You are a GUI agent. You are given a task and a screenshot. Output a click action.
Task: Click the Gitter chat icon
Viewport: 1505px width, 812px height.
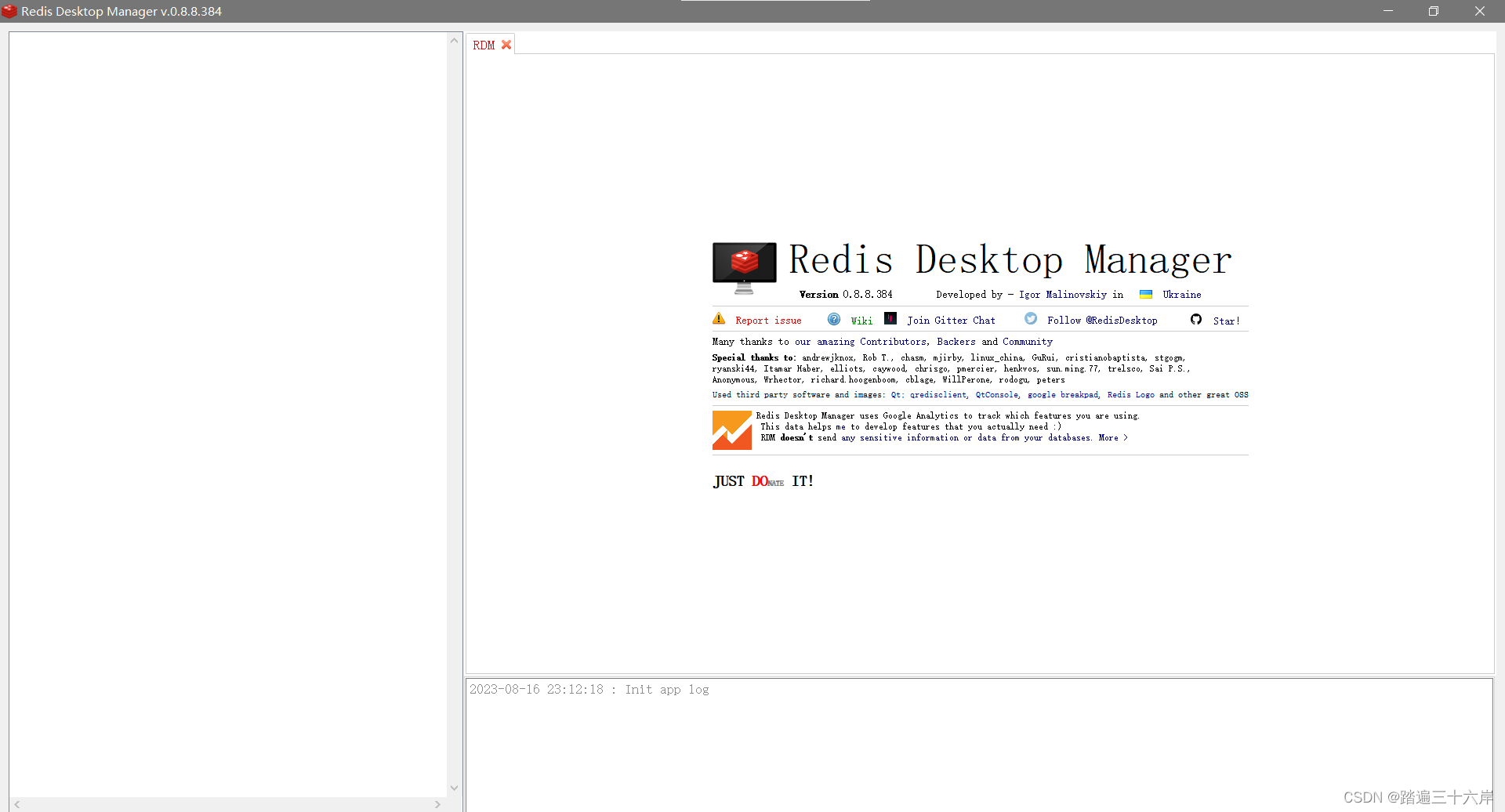(x=890, y=318)
